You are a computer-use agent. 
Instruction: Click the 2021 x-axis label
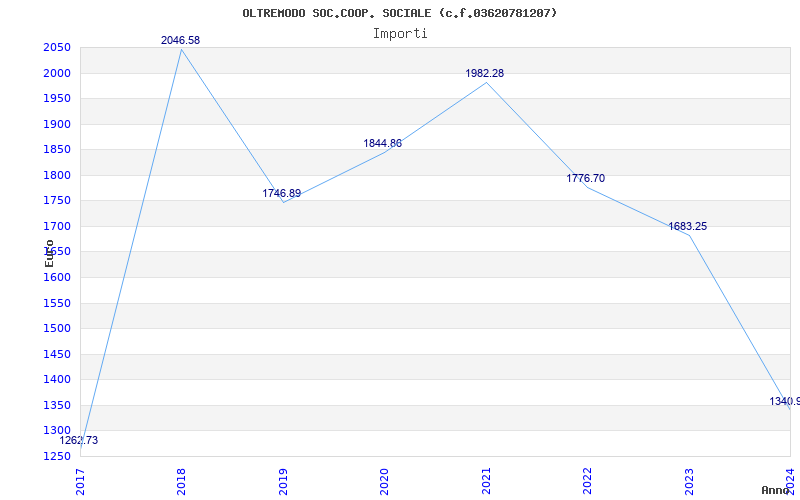point(486,481)
